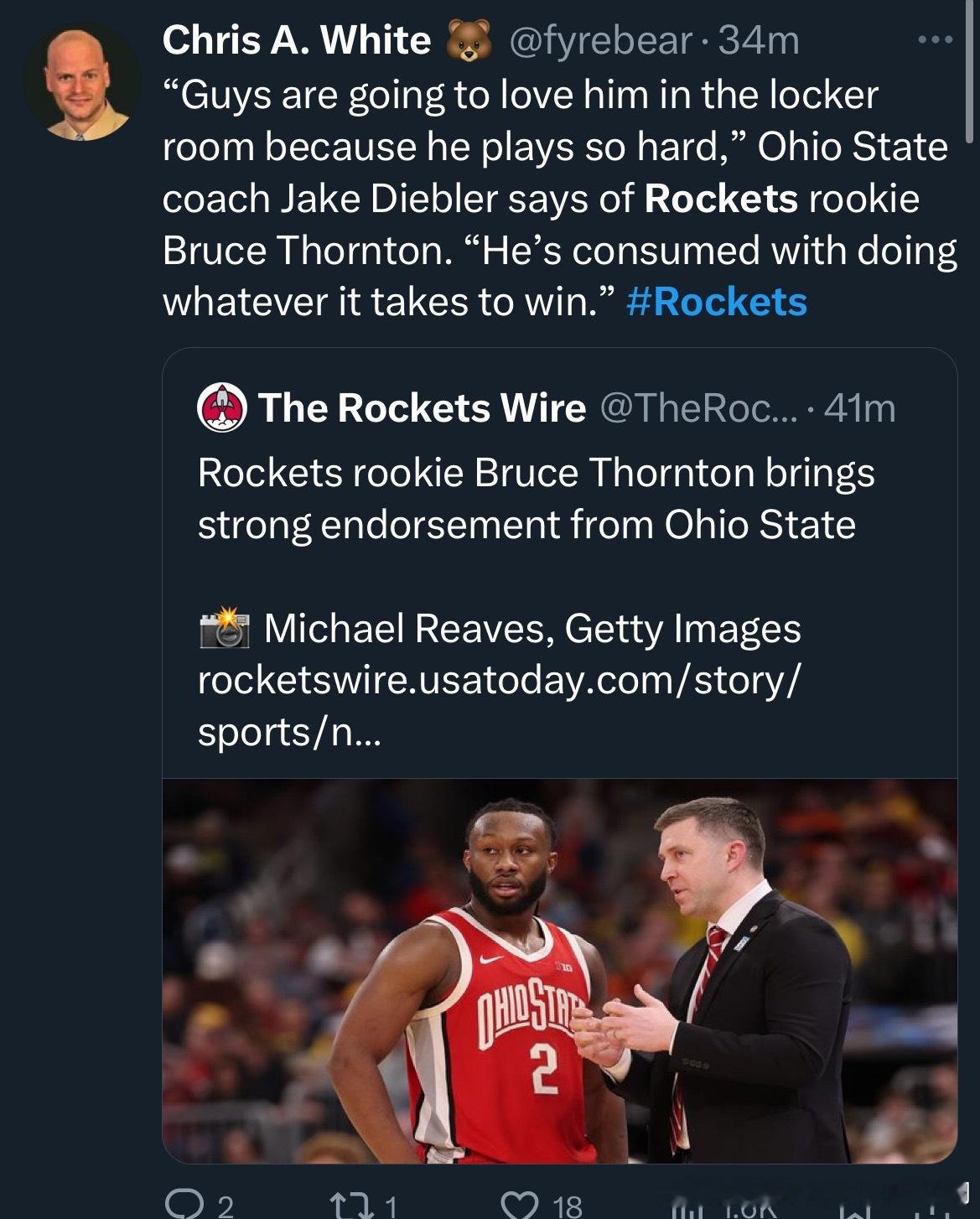
Task: Click the camera emoji photo credit
Action: tap(225, 629)
